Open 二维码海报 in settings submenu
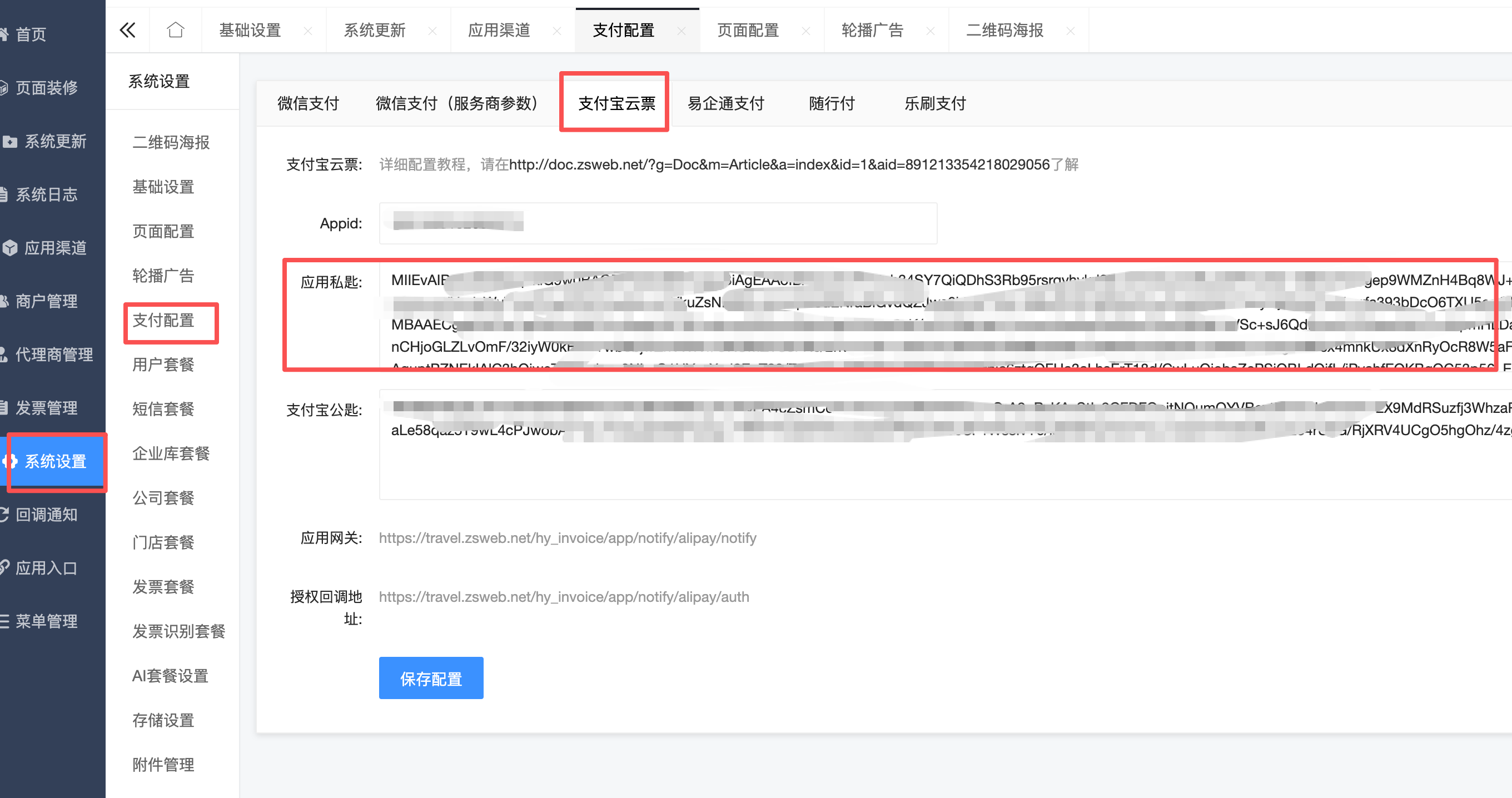This screenshot has width=1512, height=798. click(171, 142)
